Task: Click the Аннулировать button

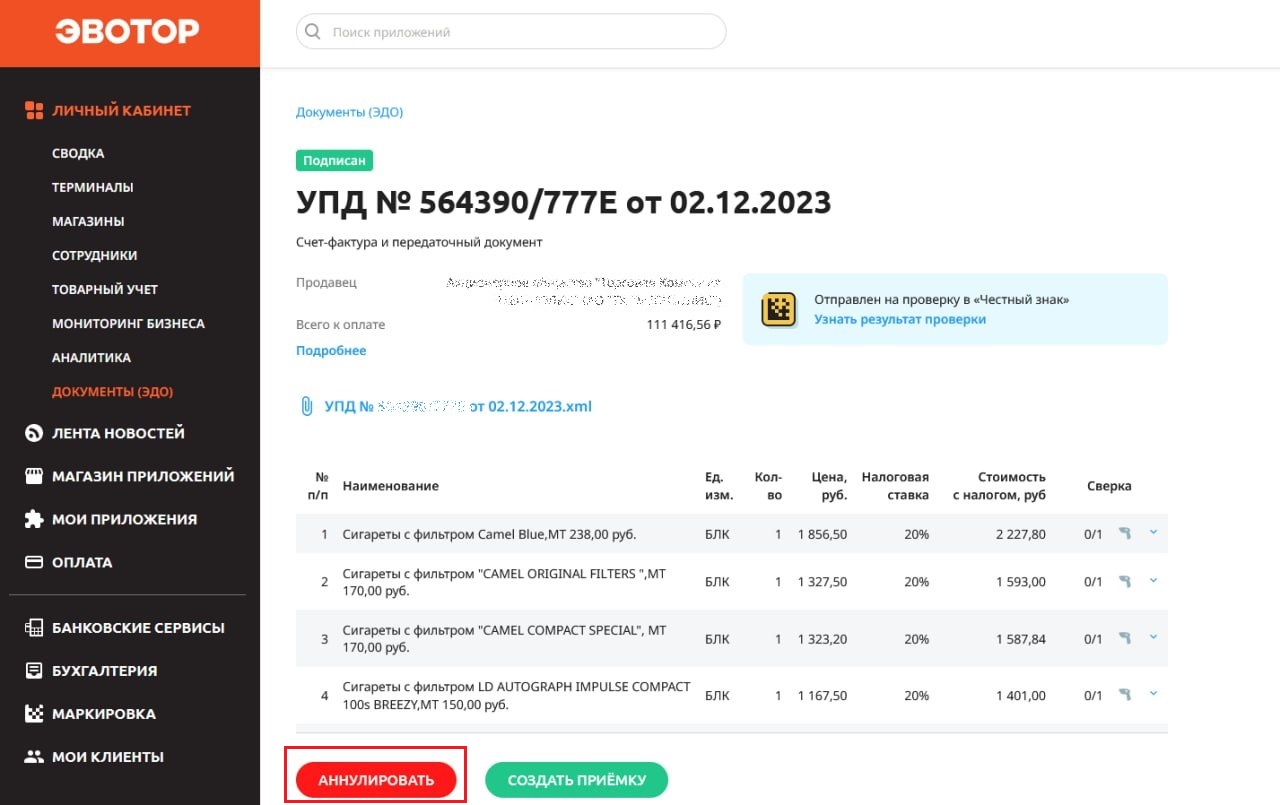Action: [x=376, y=780]
